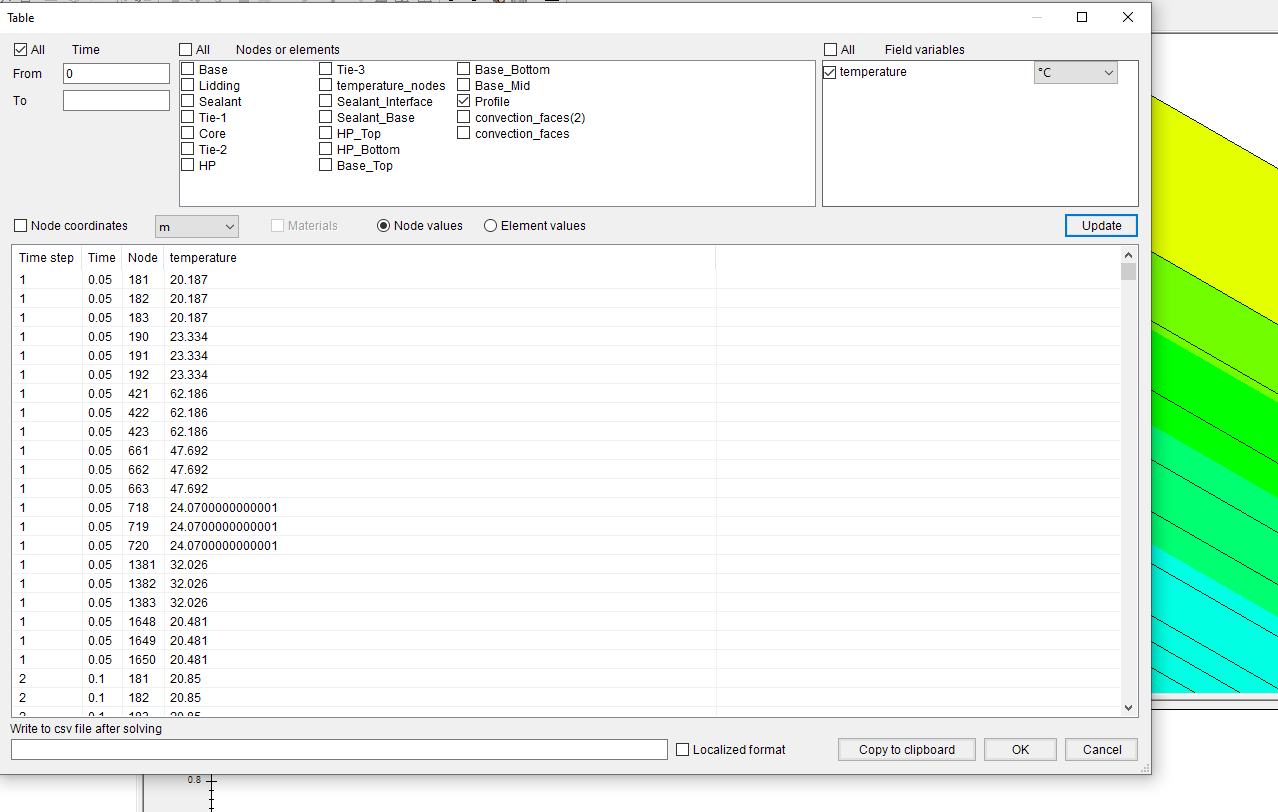Select value 24.0700000000001 for node 720
Viewport: 1278px width, 812px height.
coord(224,546)
